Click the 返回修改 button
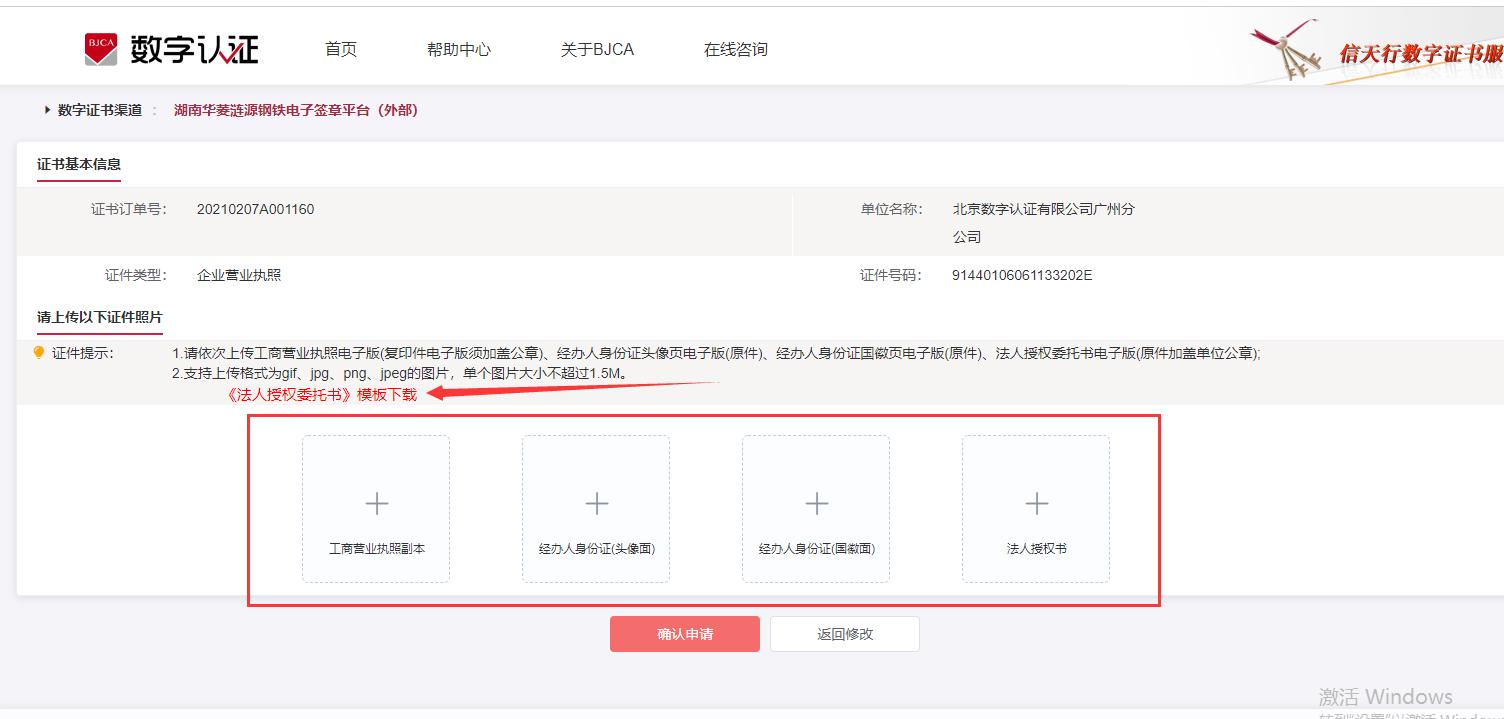Viewport: 1504px width, 719px height. [844, 633]
